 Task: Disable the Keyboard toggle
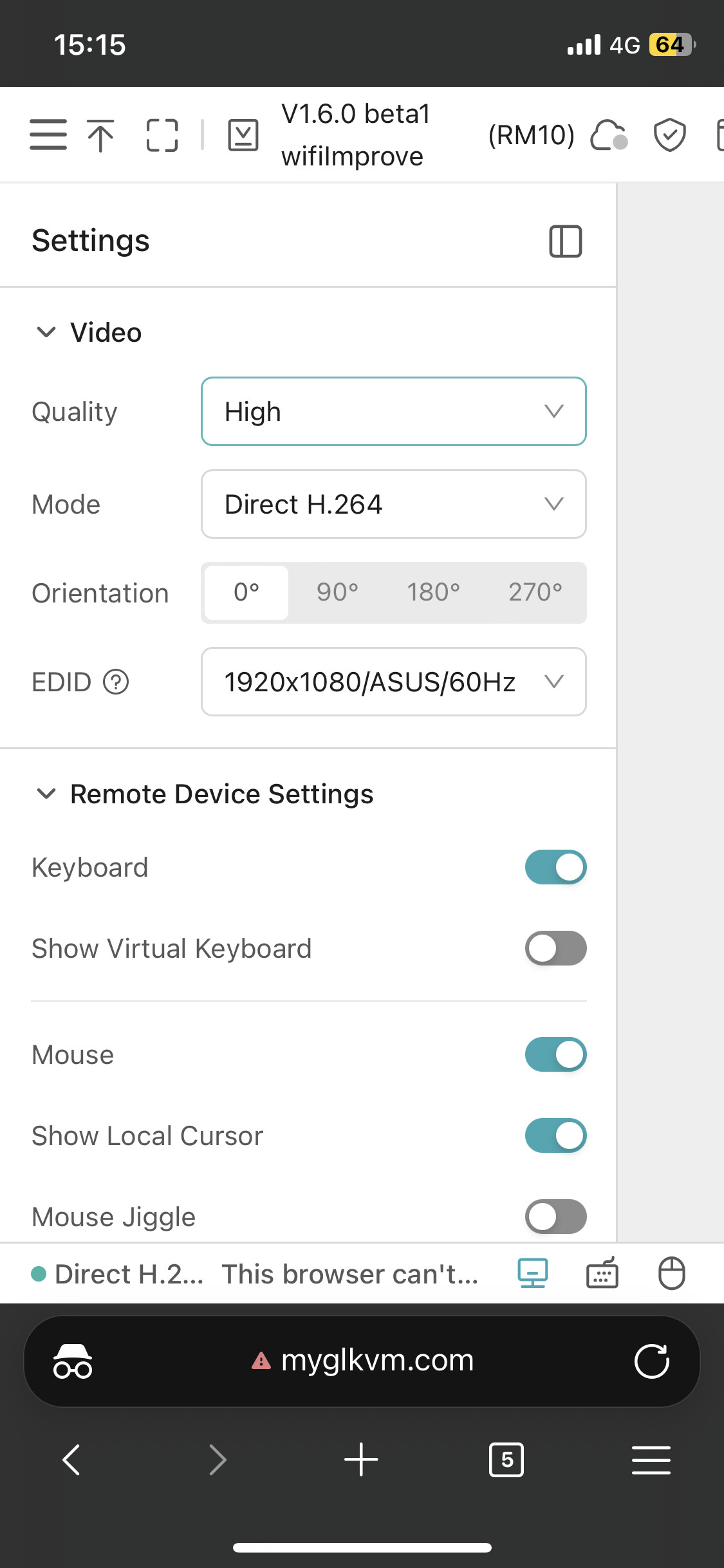[x=555, y=867]
